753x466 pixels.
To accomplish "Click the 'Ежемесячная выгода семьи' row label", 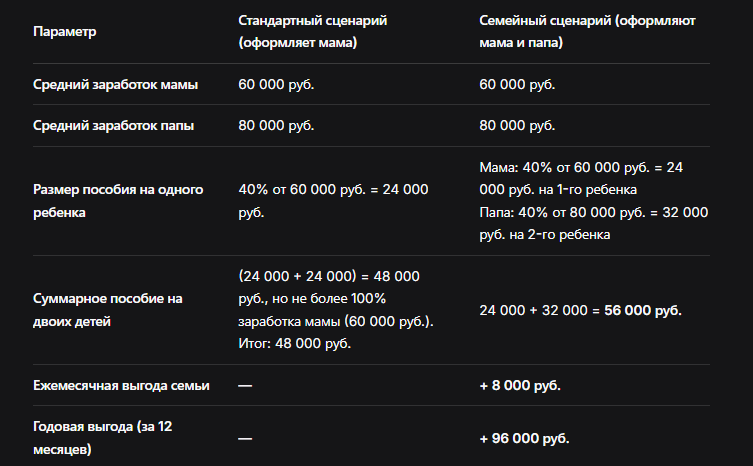I will pyautogui.click(x=121, y=386).
